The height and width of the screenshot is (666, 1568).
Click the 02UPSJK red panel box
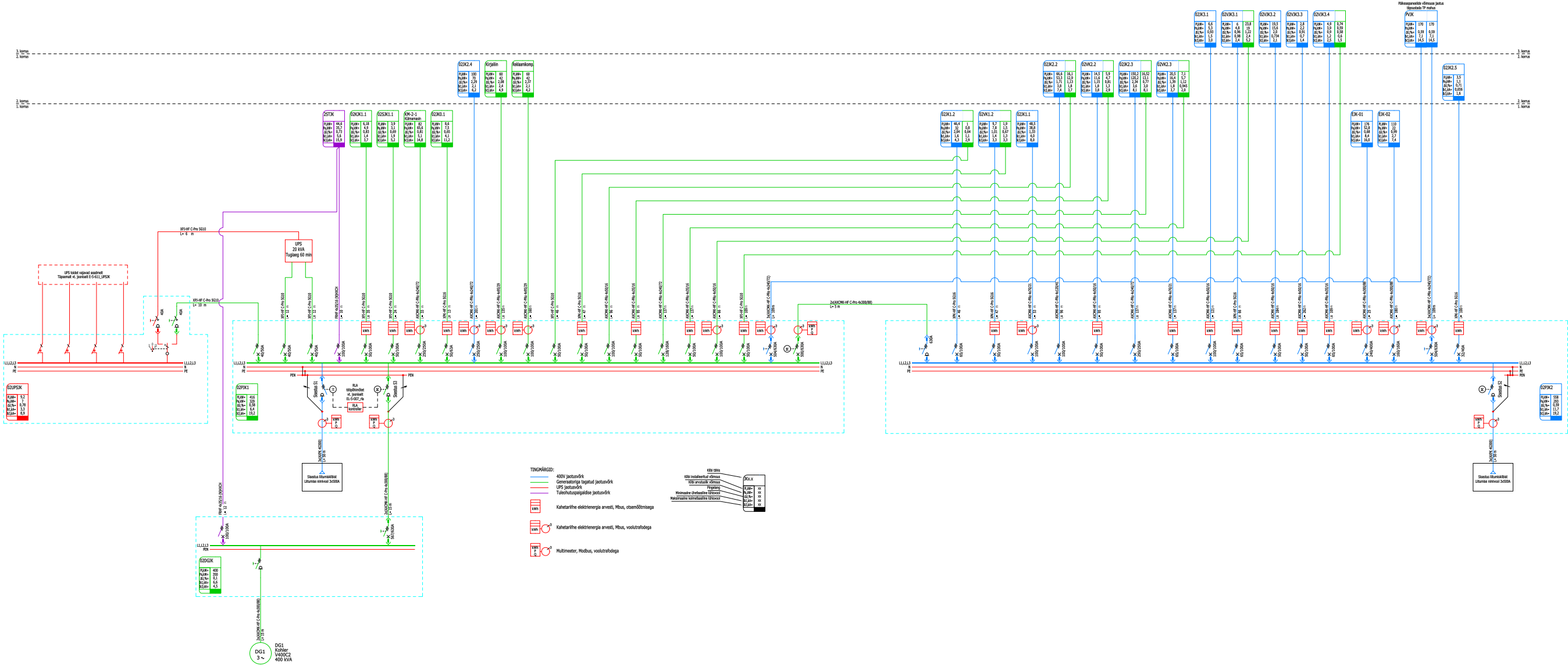click(17, 402)
